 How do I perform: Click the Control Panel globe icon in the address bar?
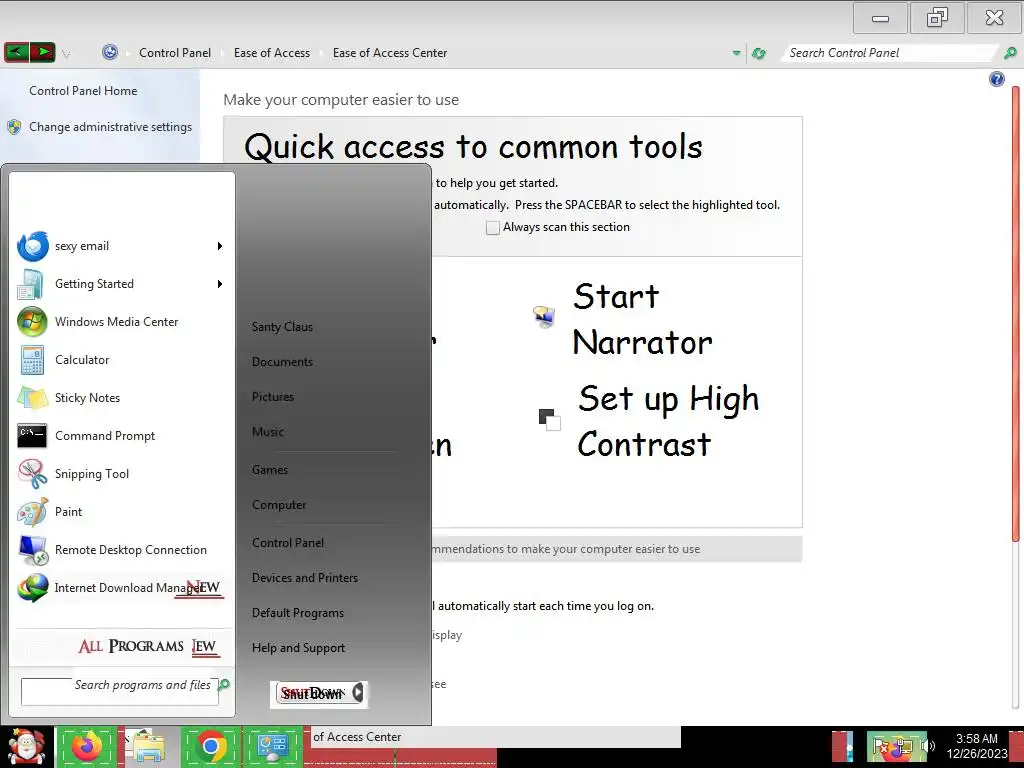pyautogui.click(x=110, y=52)
